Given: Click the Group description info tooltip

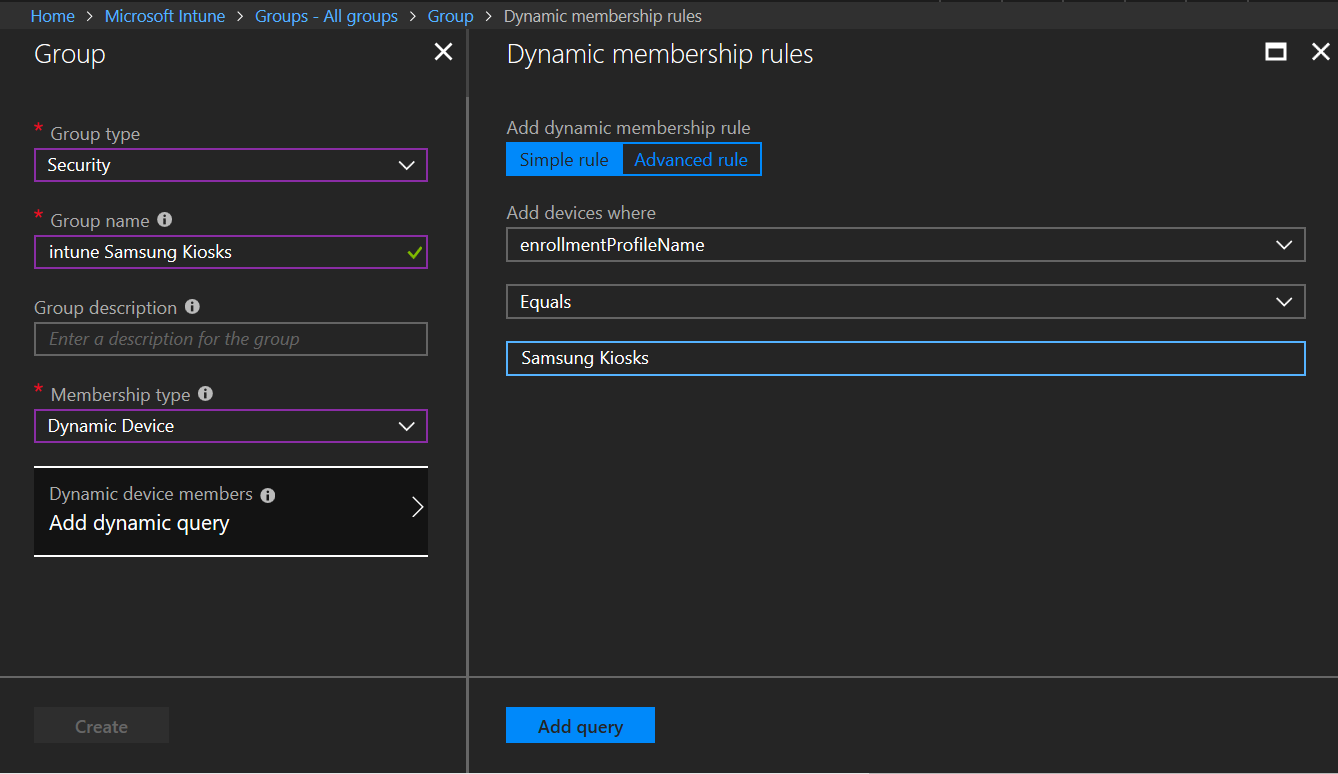Looking at the screenshot, I should point(191,306).
